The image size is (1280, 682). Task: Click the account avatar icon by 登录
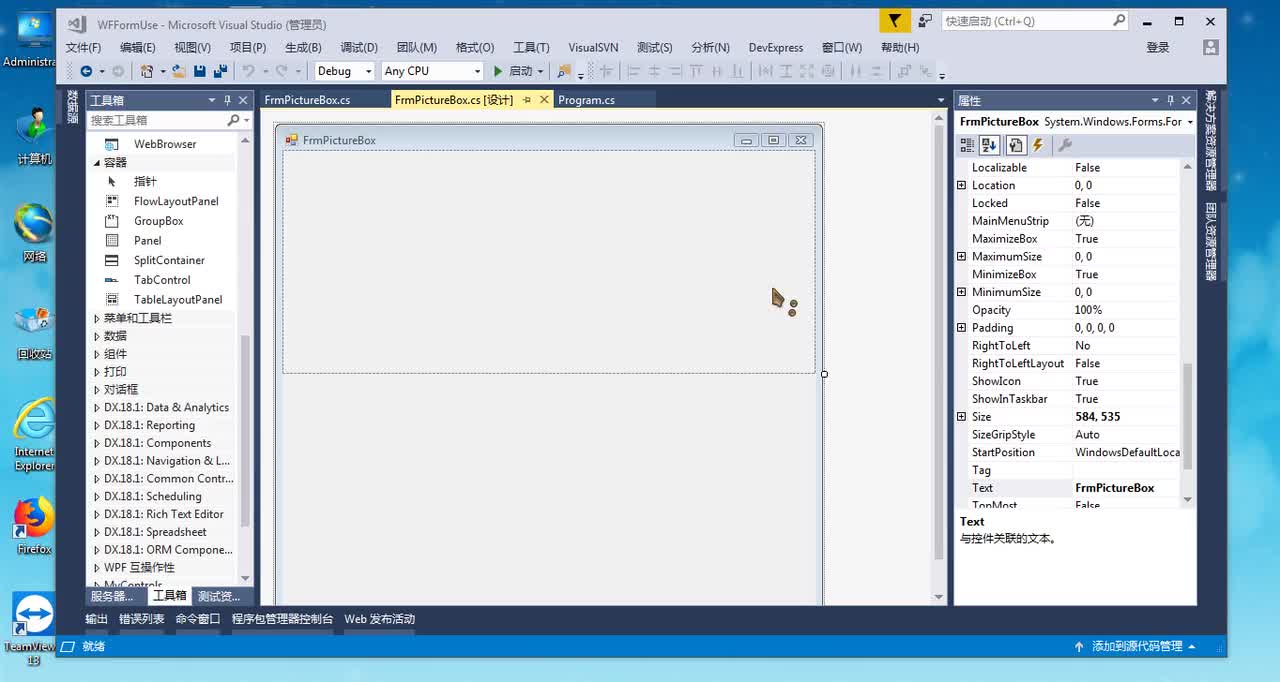pyautogui.click(x=1211, y=47)
